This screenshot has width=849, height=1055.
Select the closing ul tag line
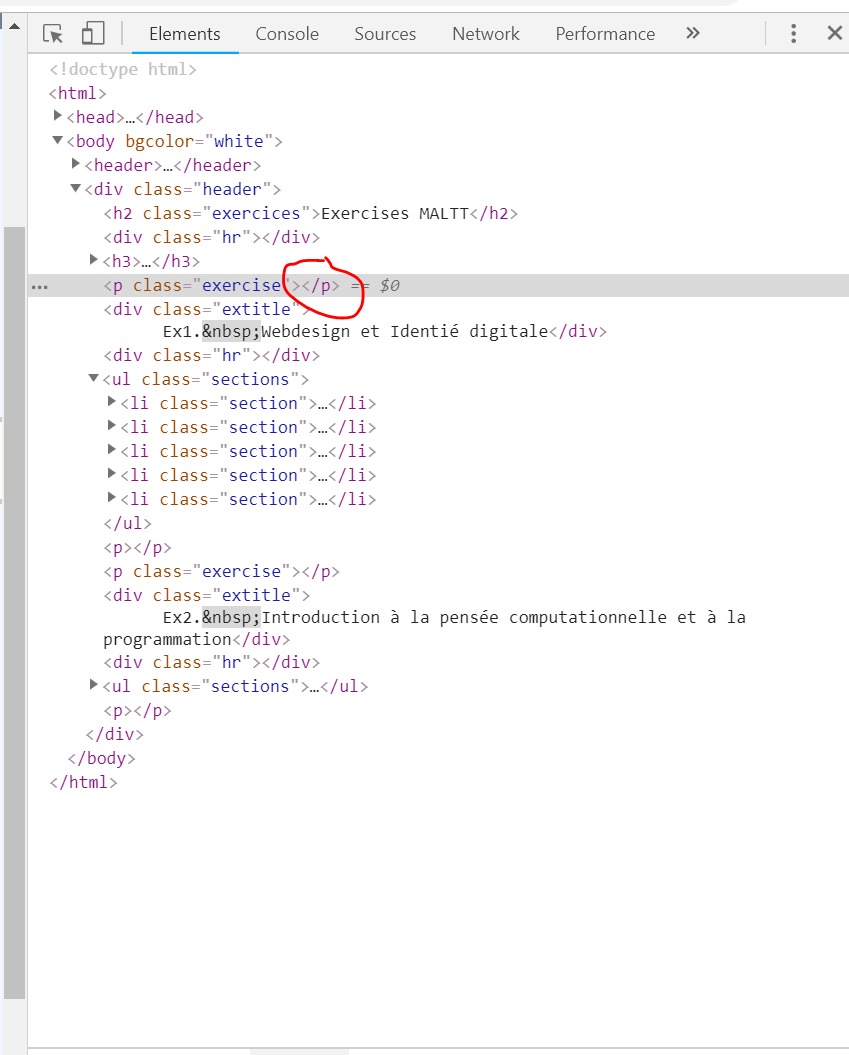click(128, 523)
